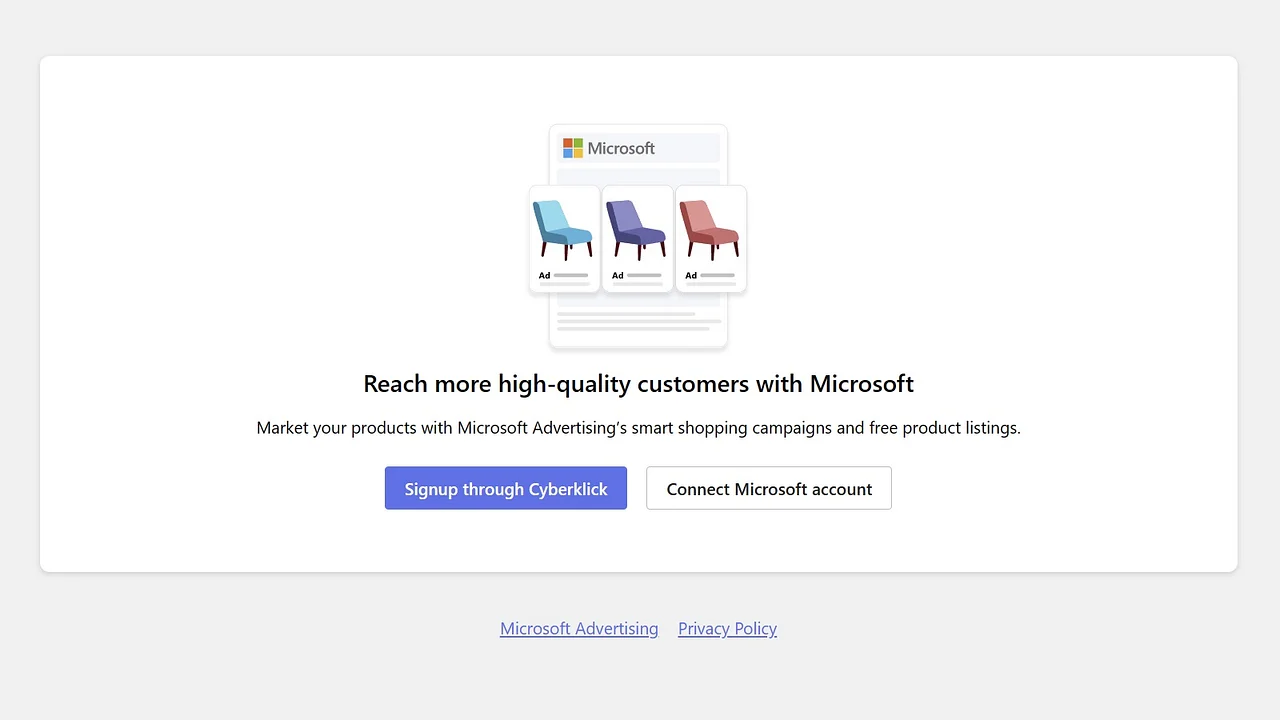The width and height of the screenshot is (1280, 720).
Task: Click the "Market your products" description text
Action: coord(638,428)
